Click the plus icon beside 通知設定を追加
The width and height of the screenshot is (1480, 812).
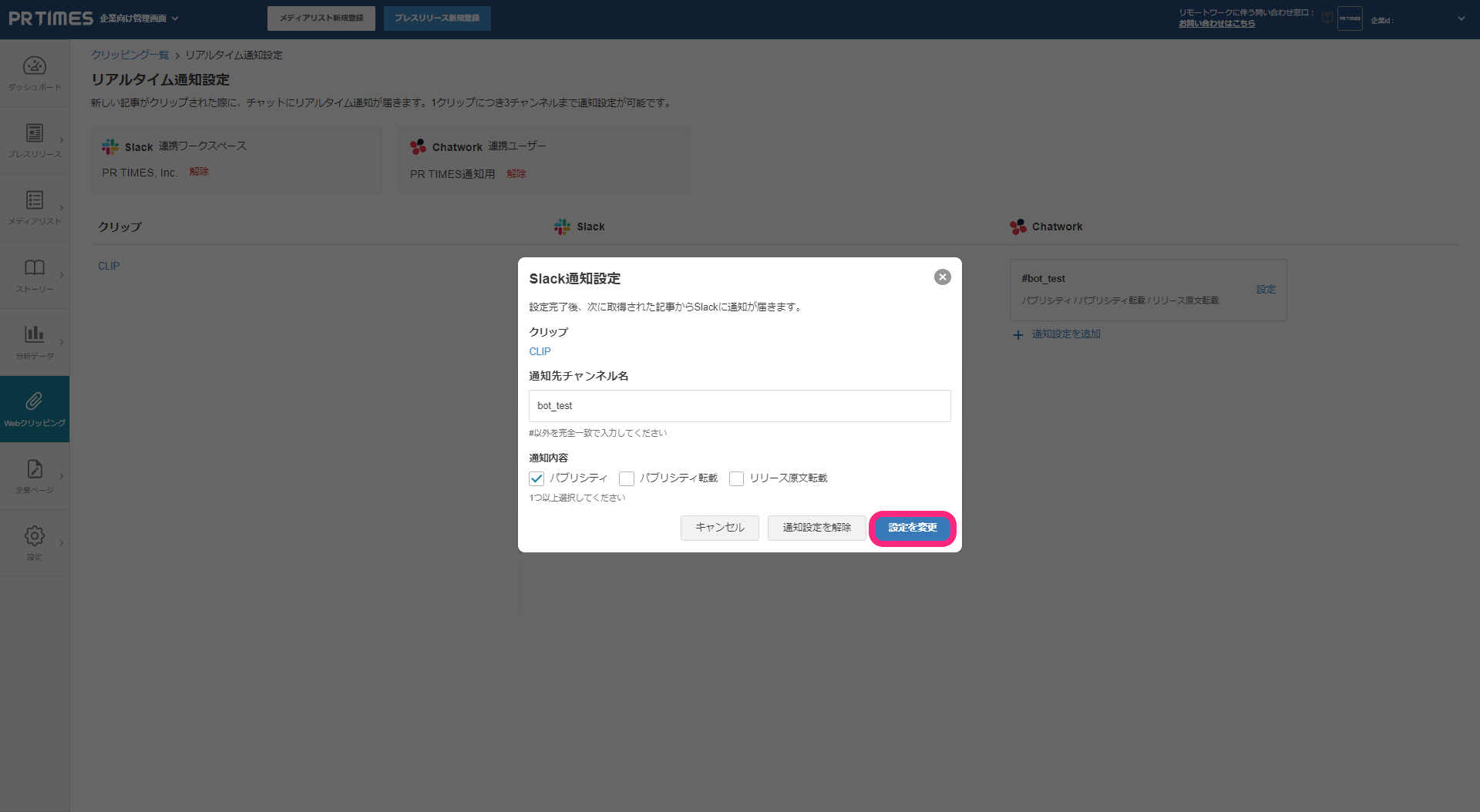[x=1018, y=335]
